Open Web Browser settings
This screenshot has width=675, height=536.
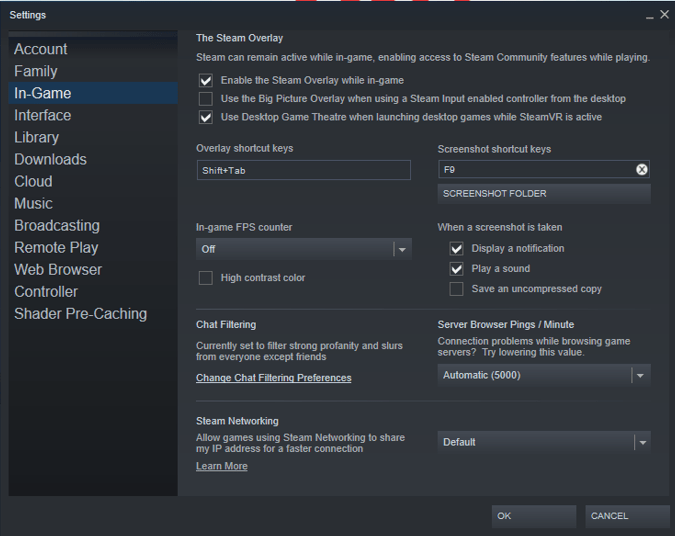tap(93, 270)
